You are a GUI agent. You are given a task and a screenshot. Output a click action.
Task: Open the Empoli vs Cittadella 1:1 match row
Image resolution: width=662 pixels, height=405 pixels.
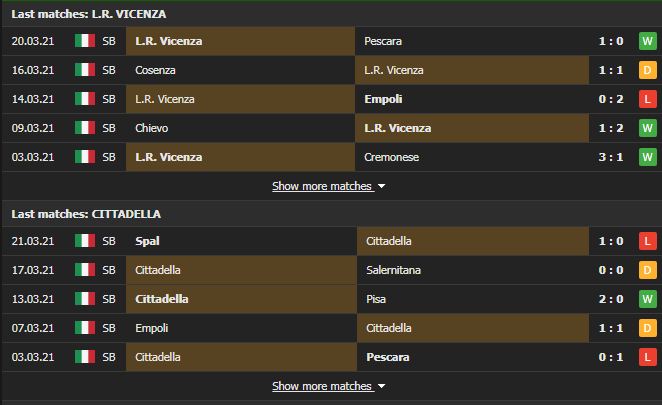coord(331,328)
